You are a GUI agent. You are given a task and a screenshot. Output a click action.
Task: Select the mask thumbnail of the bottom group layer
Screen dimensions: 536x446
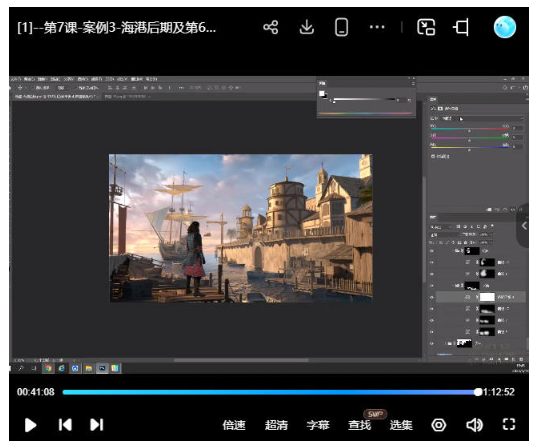[464, 343]
